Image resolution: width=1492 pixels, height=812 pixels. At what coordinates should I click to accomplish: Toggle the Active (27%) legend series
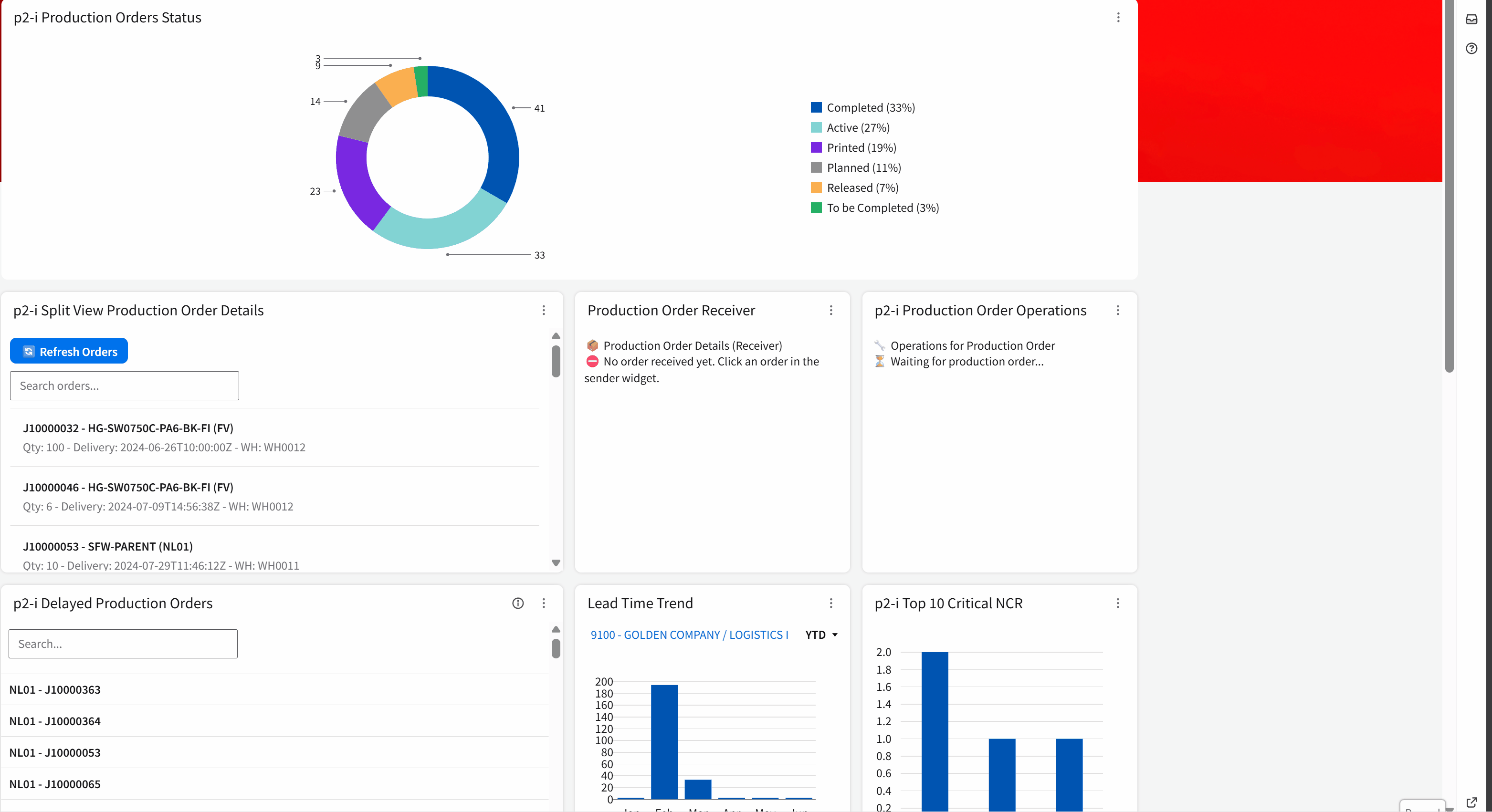[850, 127]
